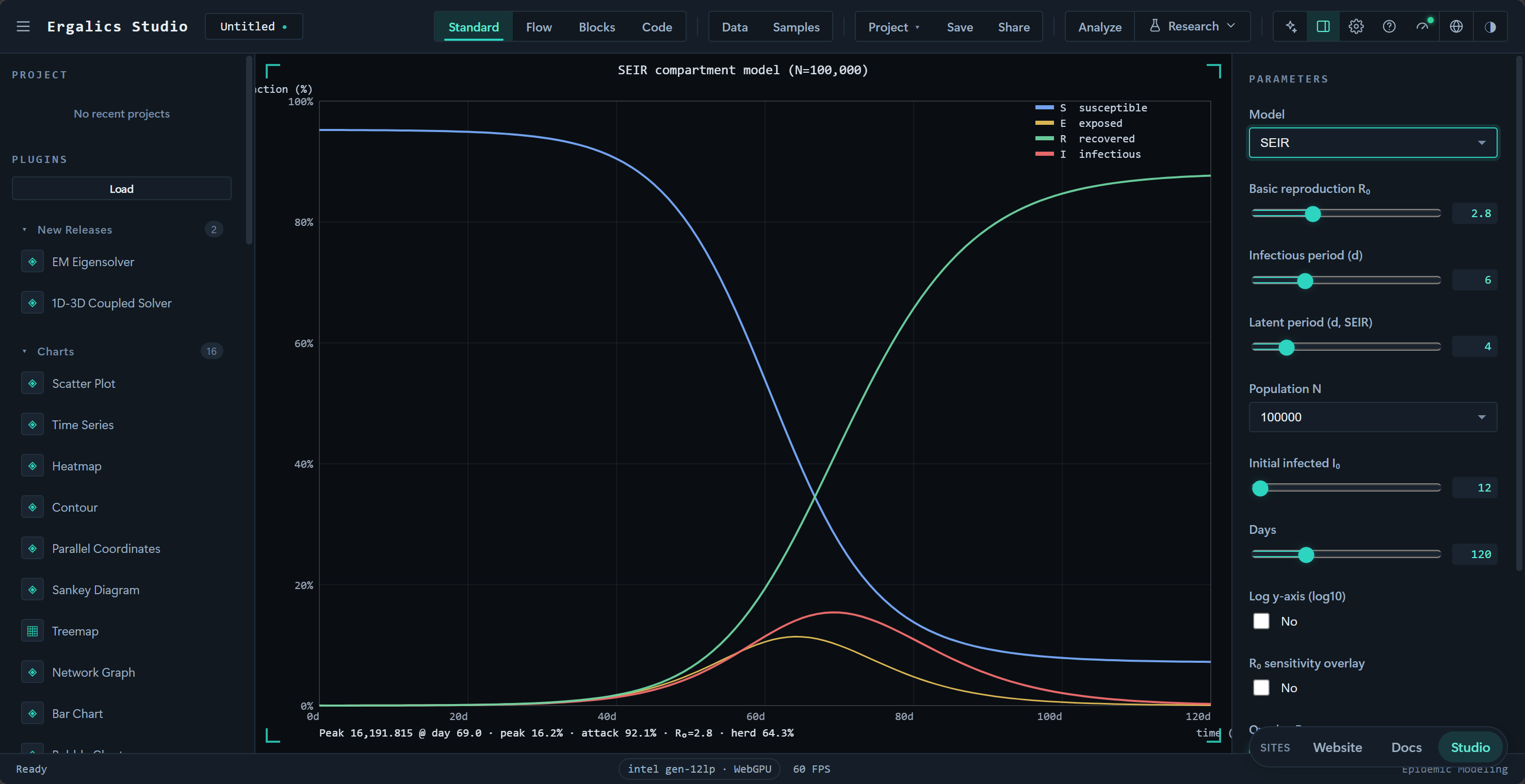Click the Network Graph chart icon
Image resolution: width=1525 pixels, height=784 pixels.
(x=33, y=672)
